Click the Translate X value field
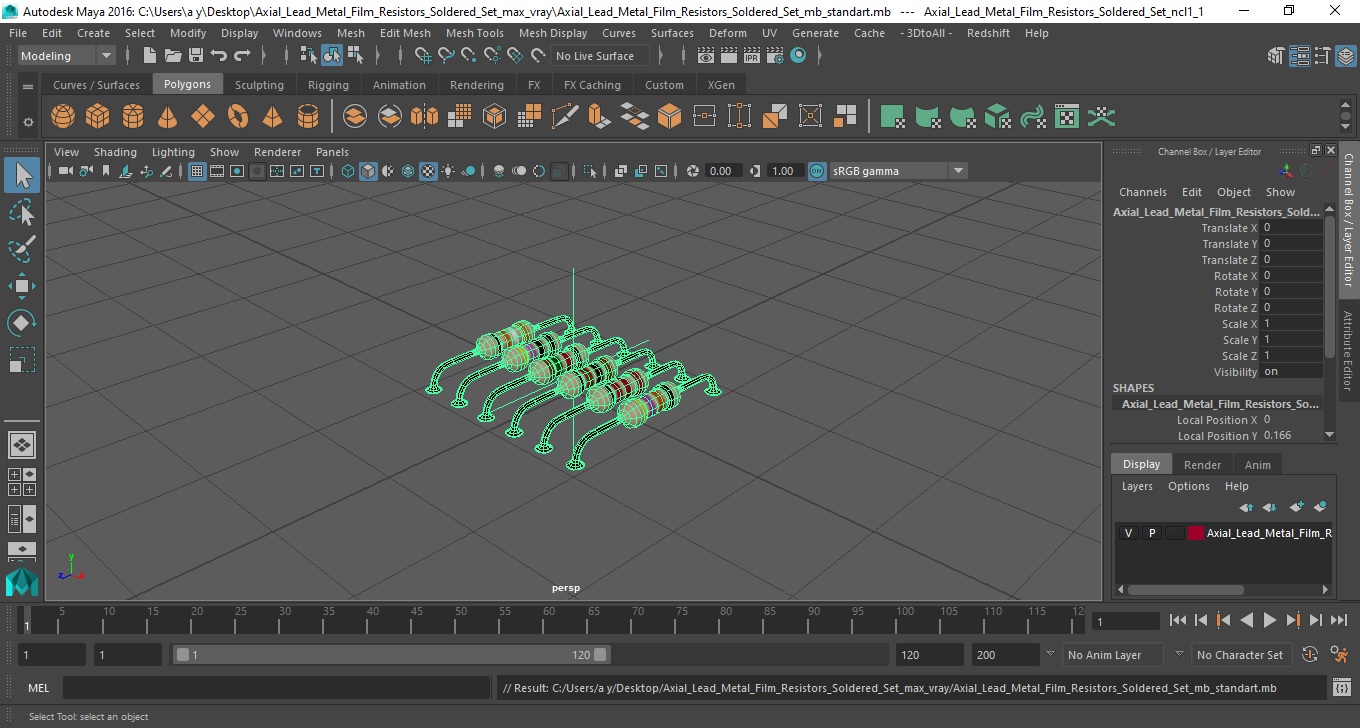The height and width of the screenshot is (728, 1360). tap(1291, 228)
